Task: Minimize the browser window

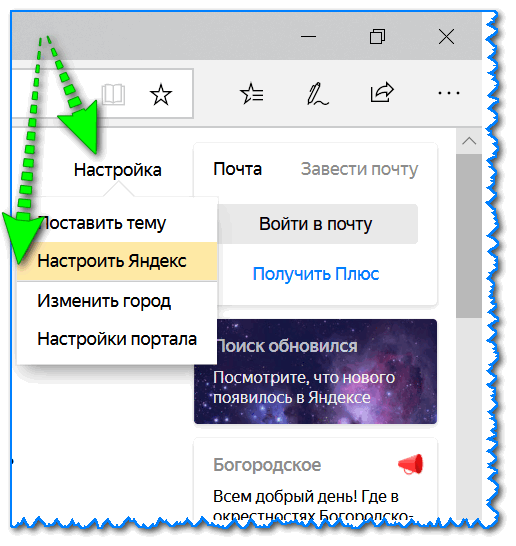Action: [x=308, y=36]
